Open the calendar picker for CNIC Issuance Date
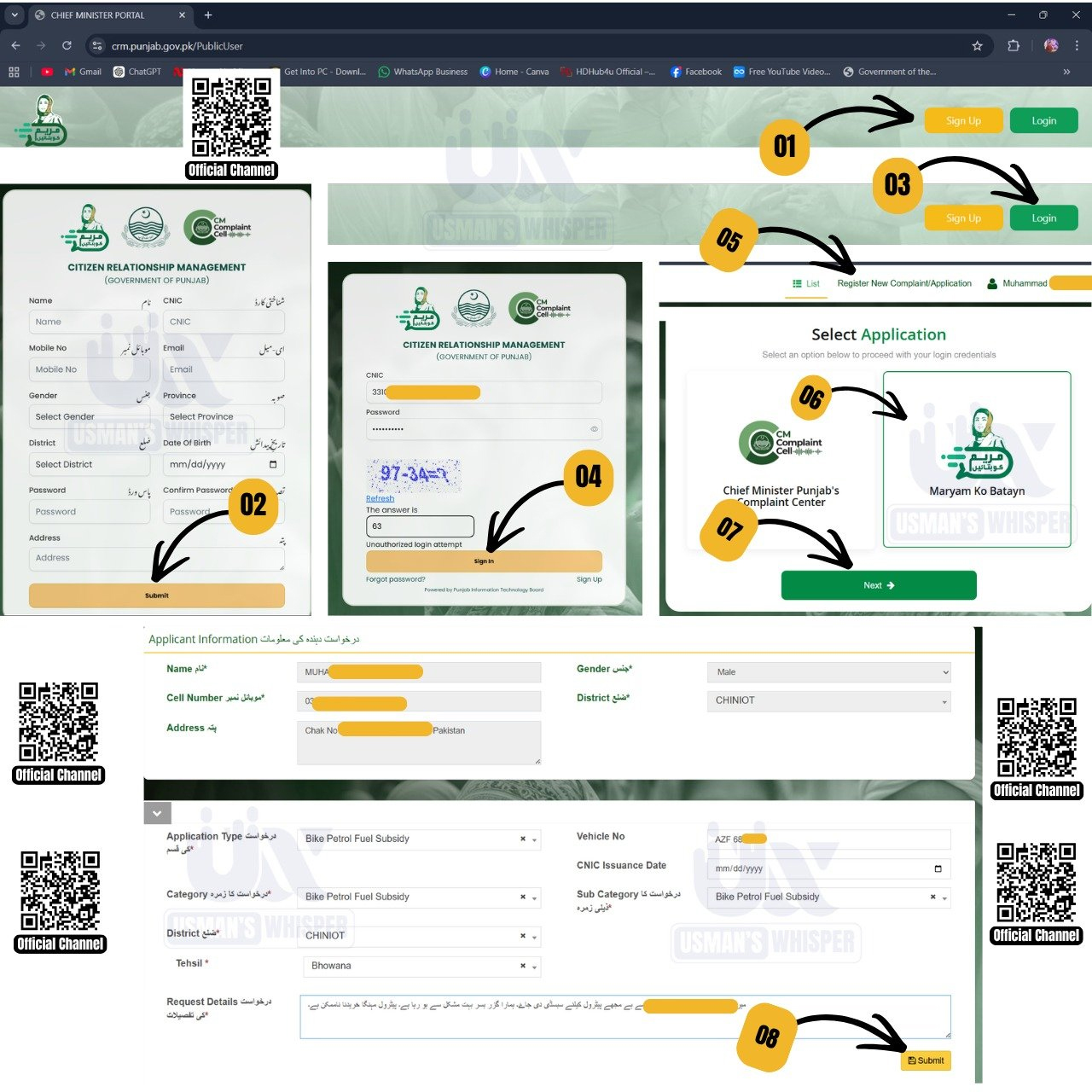The height and width of the screenshot is (1092, 1092). tap(938, 868)
